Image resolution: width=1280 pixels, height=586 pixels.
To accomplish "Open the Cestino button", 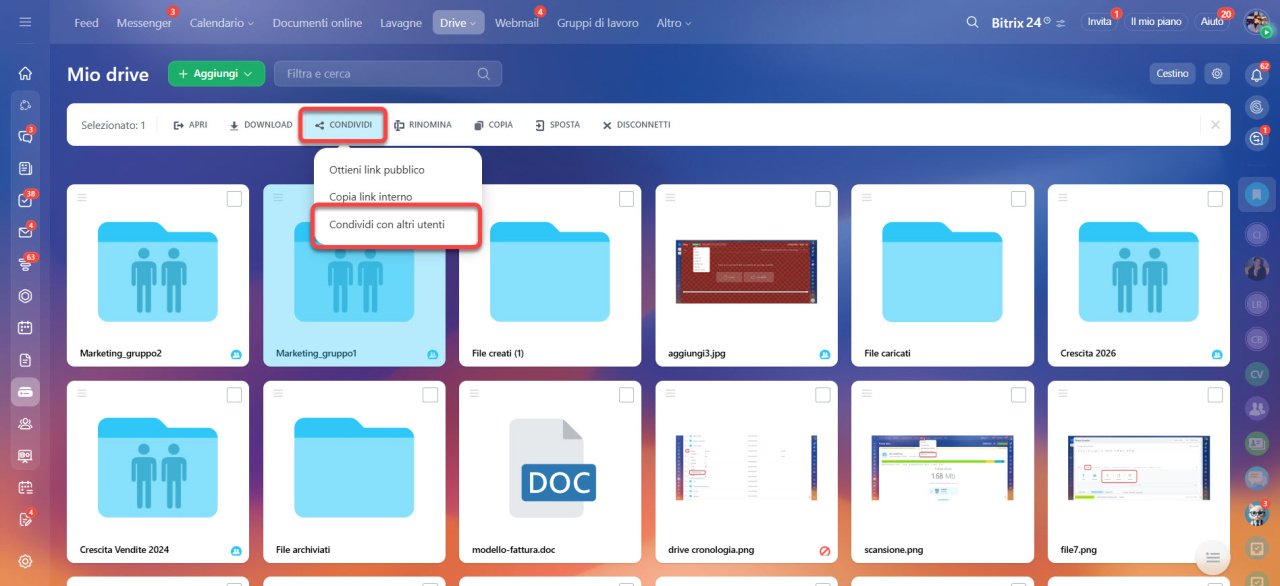I will pos(1172,73).
